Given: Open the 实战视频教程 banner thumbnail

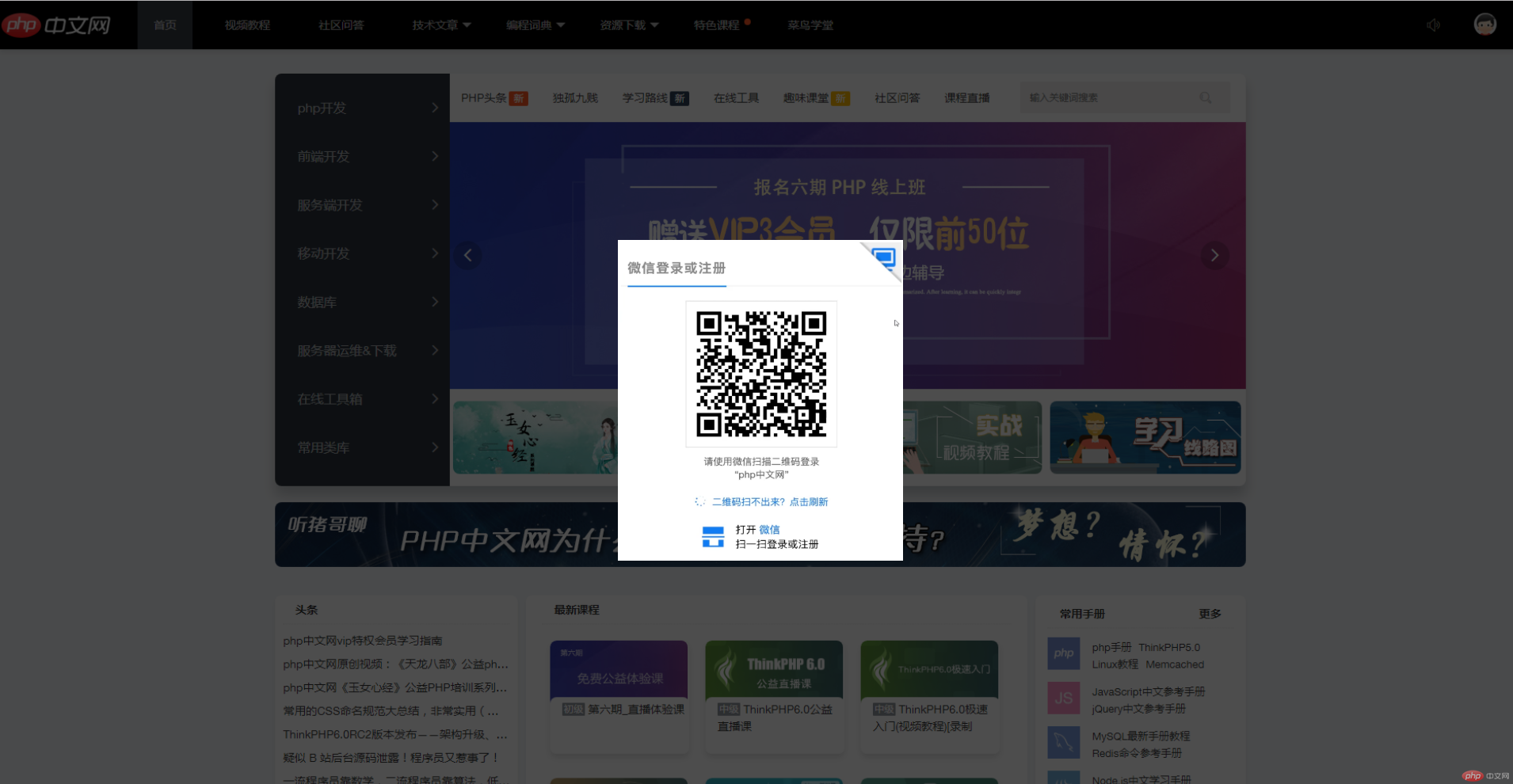Looking at the screenshot, I should tap(973, 437).
